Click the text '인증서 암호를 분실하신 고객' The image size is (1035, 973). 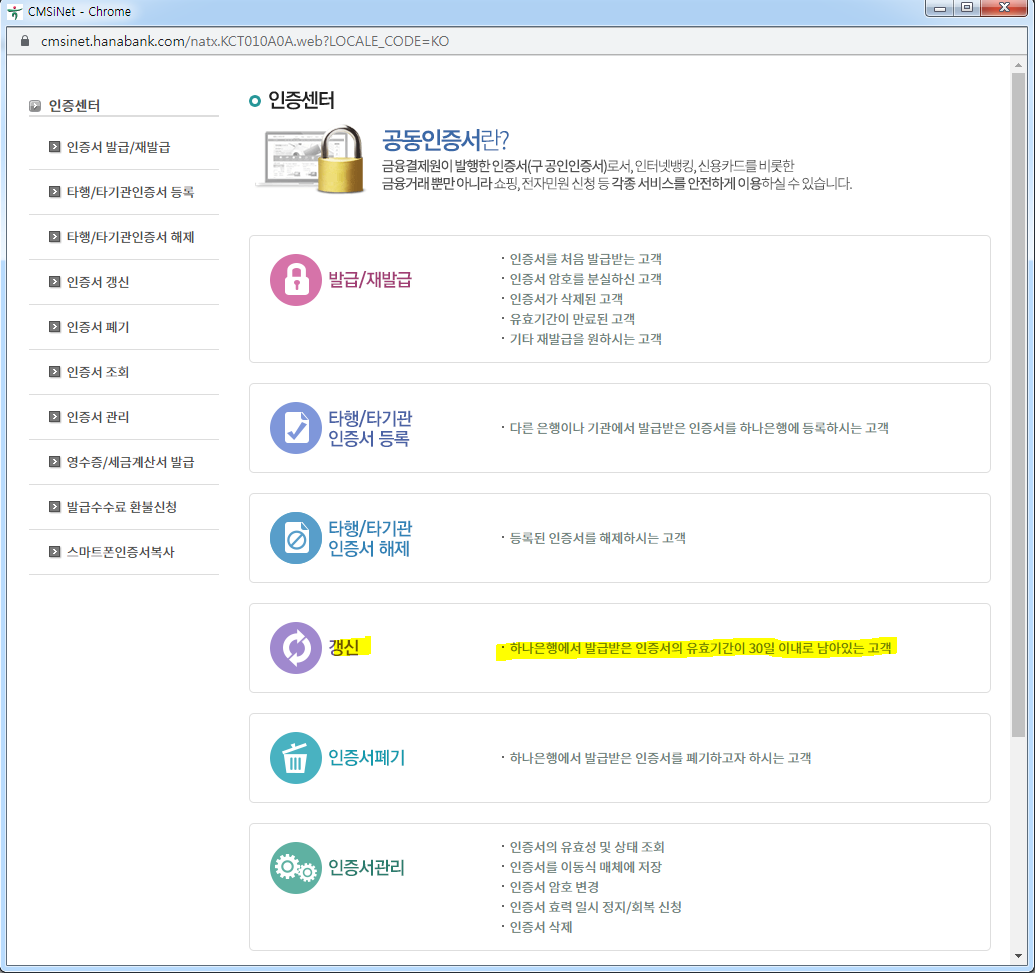point(585,279)
